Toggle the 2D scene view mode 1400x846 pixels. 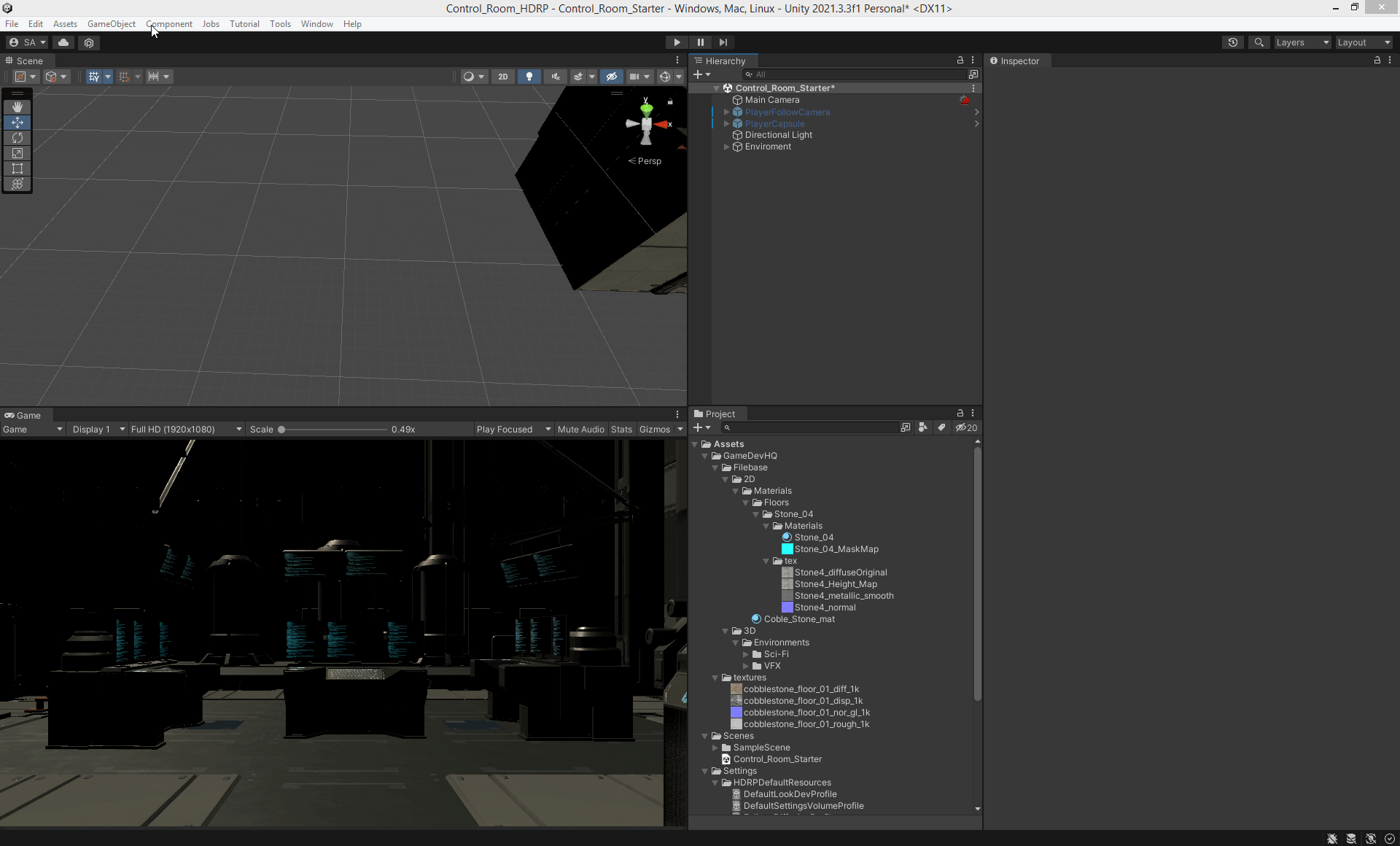pos(502,77)
